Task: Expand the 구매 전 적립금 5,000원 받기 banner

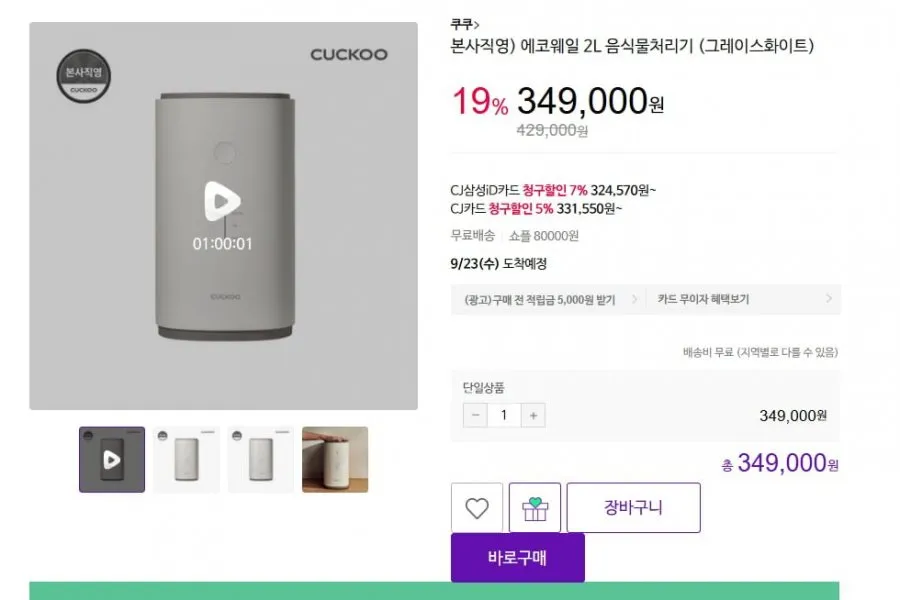Action: [x=548, y=299]
